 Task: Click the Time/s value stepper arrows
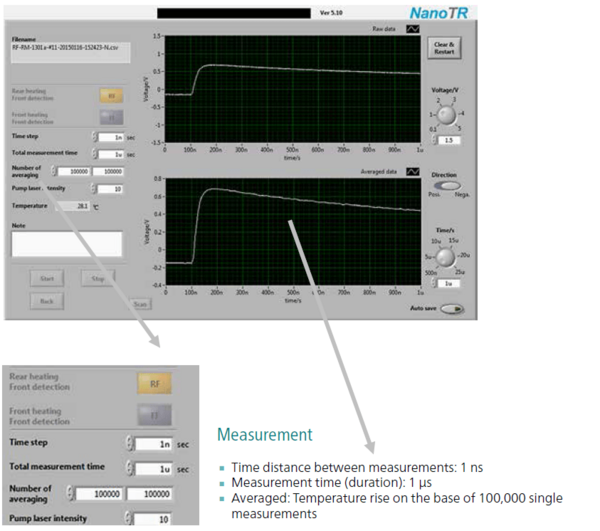pos(434,283)
